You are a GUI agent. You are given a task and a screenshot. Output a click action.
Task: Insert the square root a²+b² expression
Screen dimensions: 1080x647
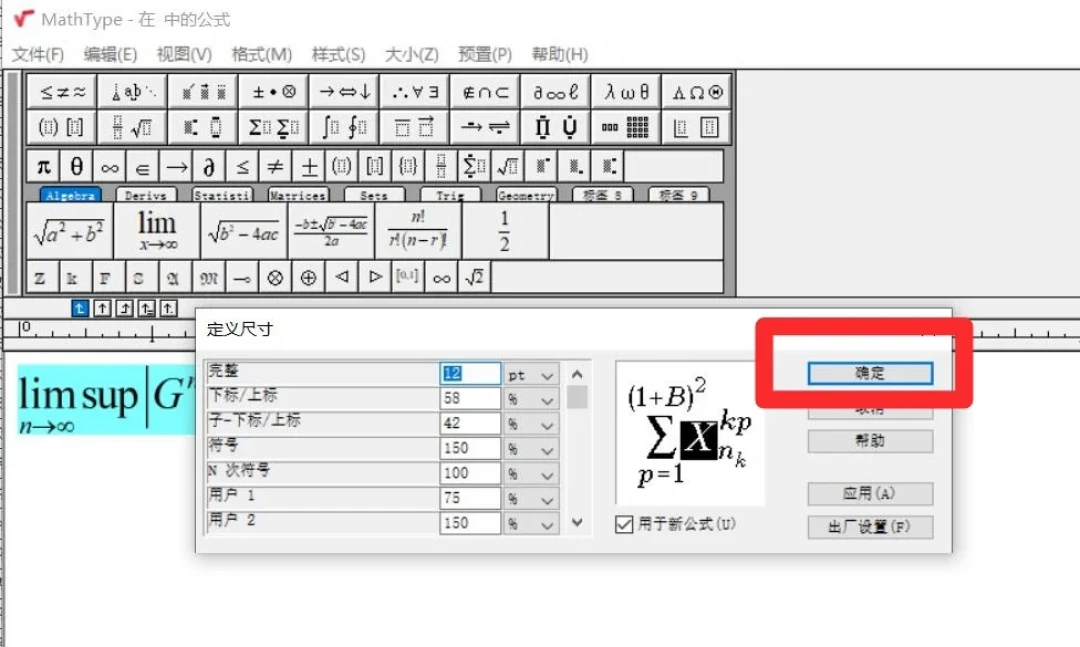click(70, 231)
